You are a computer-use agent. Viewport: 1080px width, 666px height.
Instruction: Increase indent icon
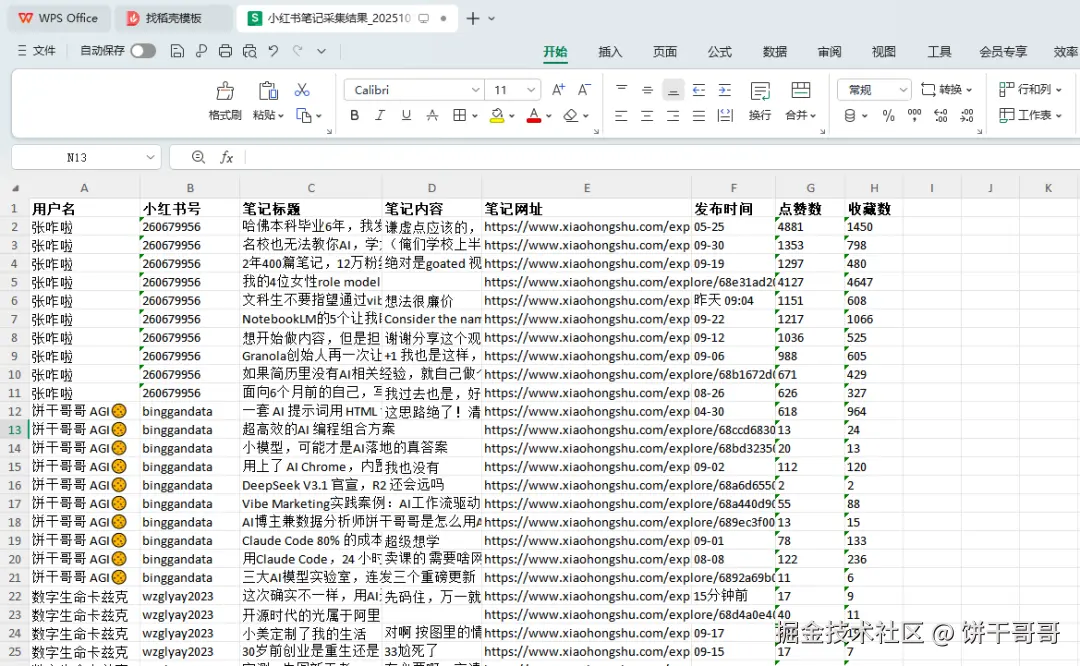click(725, 90)
